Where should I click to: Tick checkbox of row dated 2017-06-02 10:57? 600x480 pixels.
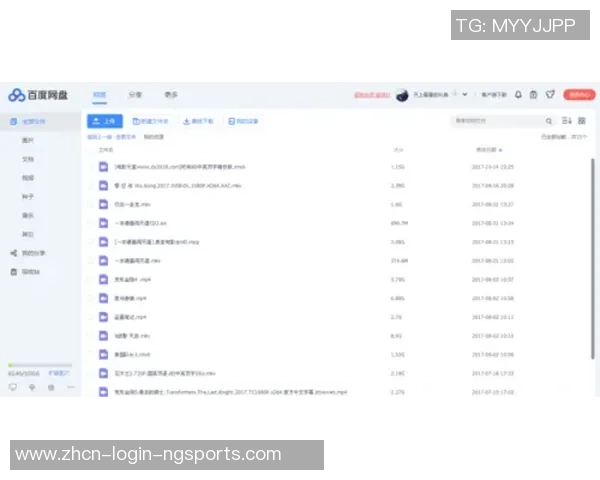[x=91, y=279]
